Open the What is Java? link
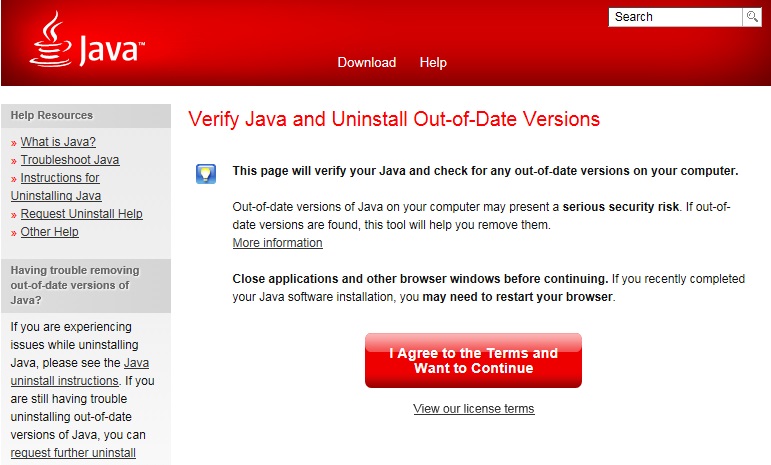 click(x=58, y=142)
